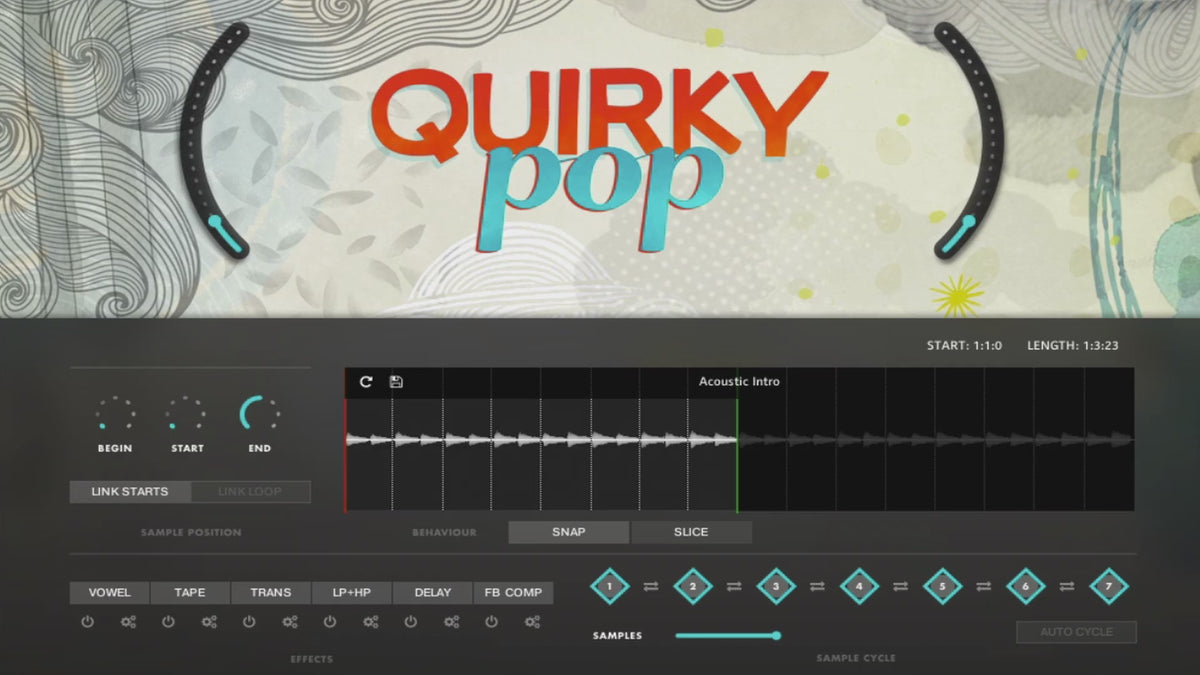1200x675 pixels.
Task: Enable LINK STARTS toggle
Action: (130, 492)
